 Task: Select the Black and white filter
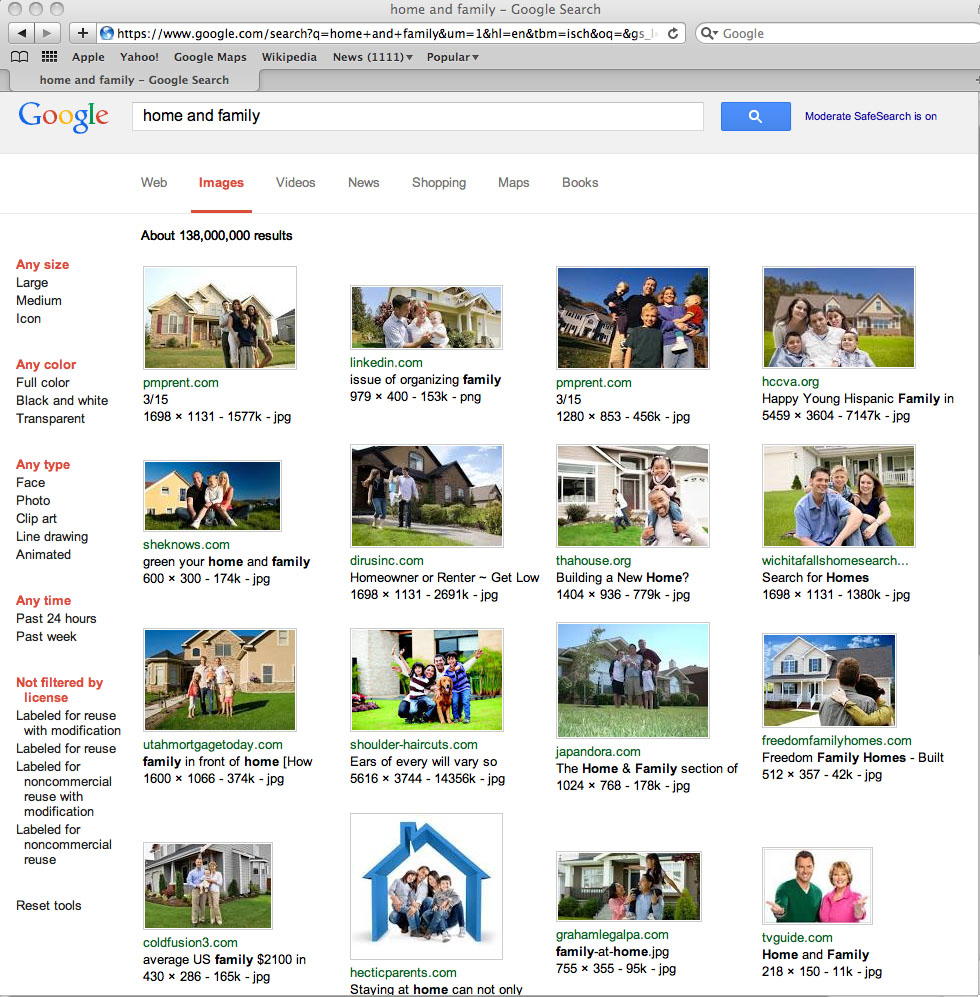[62, 401]
